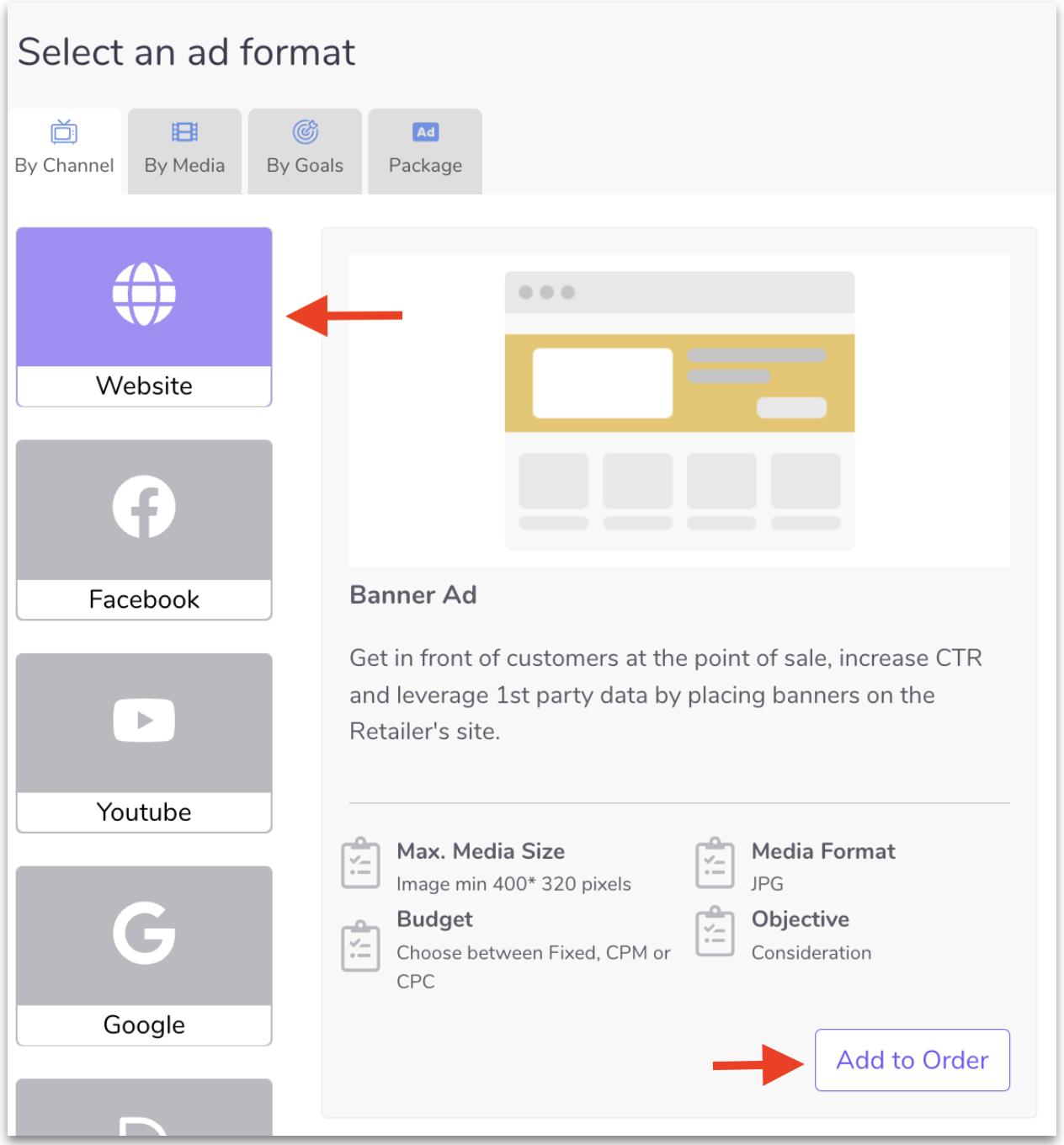Click the Media Format heading
Viewport: 1064px width, 1145px height.
pos(823,851)
